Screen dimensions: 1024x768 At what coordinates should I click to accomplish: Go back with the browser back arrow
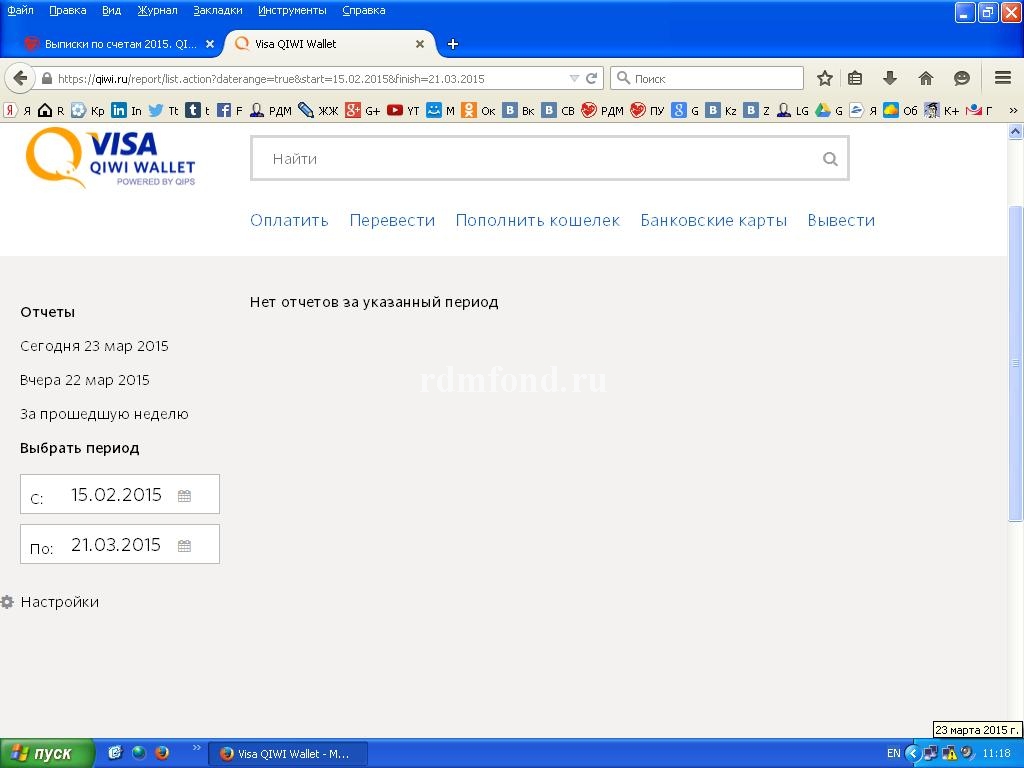coord(20,78)
